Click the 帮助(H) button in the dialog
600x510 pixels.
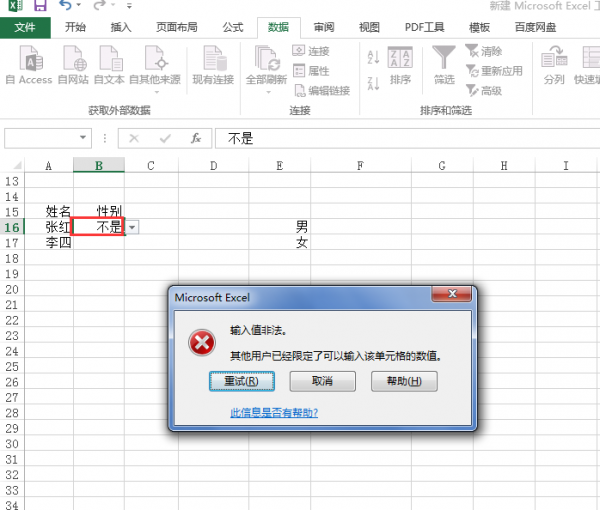(x=404, y=381)
